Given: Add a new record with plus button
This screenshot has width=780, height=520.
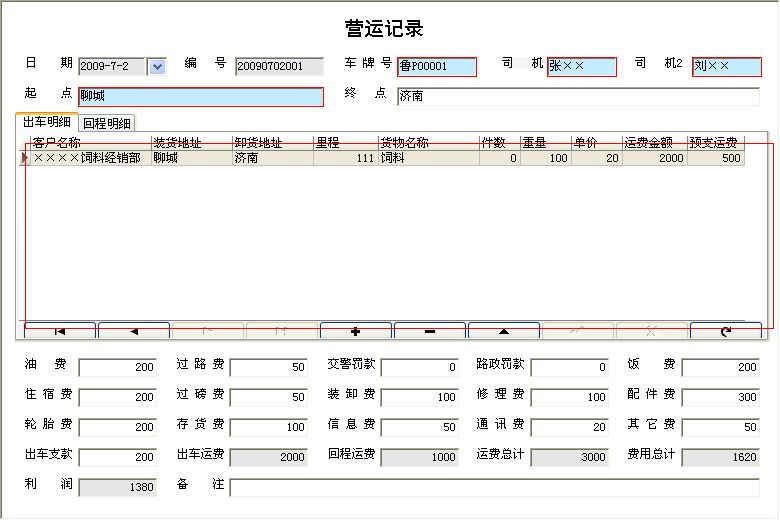Looking at the screenshot, I should (356, 330).
